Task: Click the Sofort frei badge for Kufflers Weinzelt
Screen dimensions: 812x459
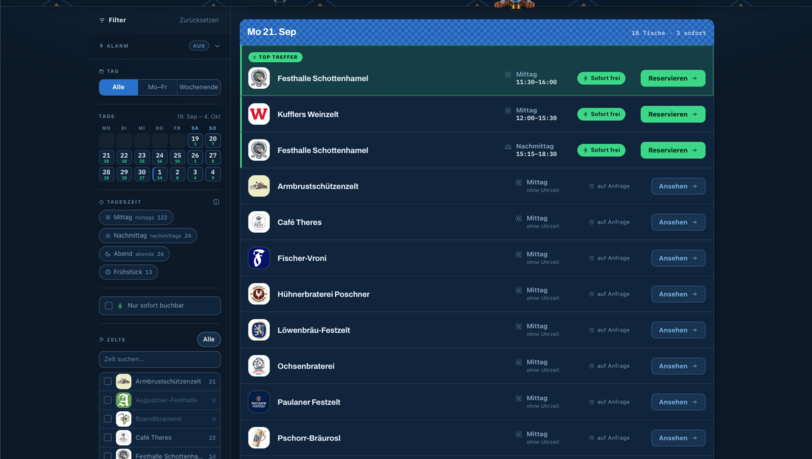Action: point(601,114)
